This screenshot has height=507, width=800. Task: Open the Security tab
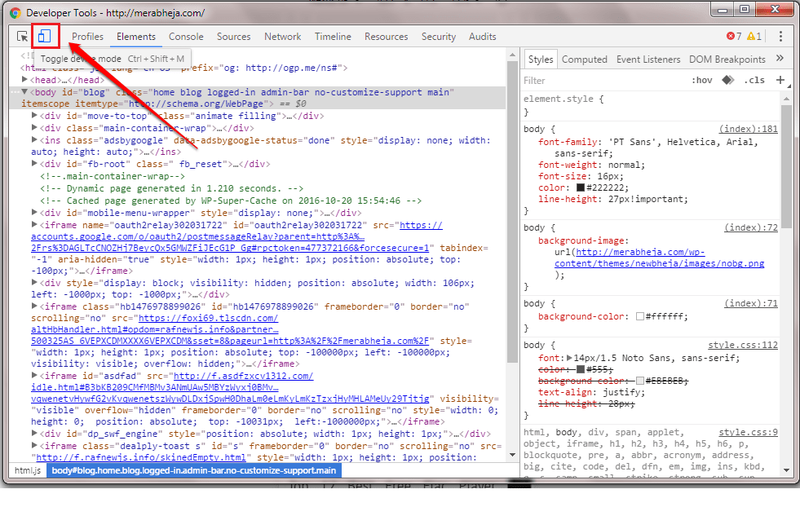click(x=438, y=37)
